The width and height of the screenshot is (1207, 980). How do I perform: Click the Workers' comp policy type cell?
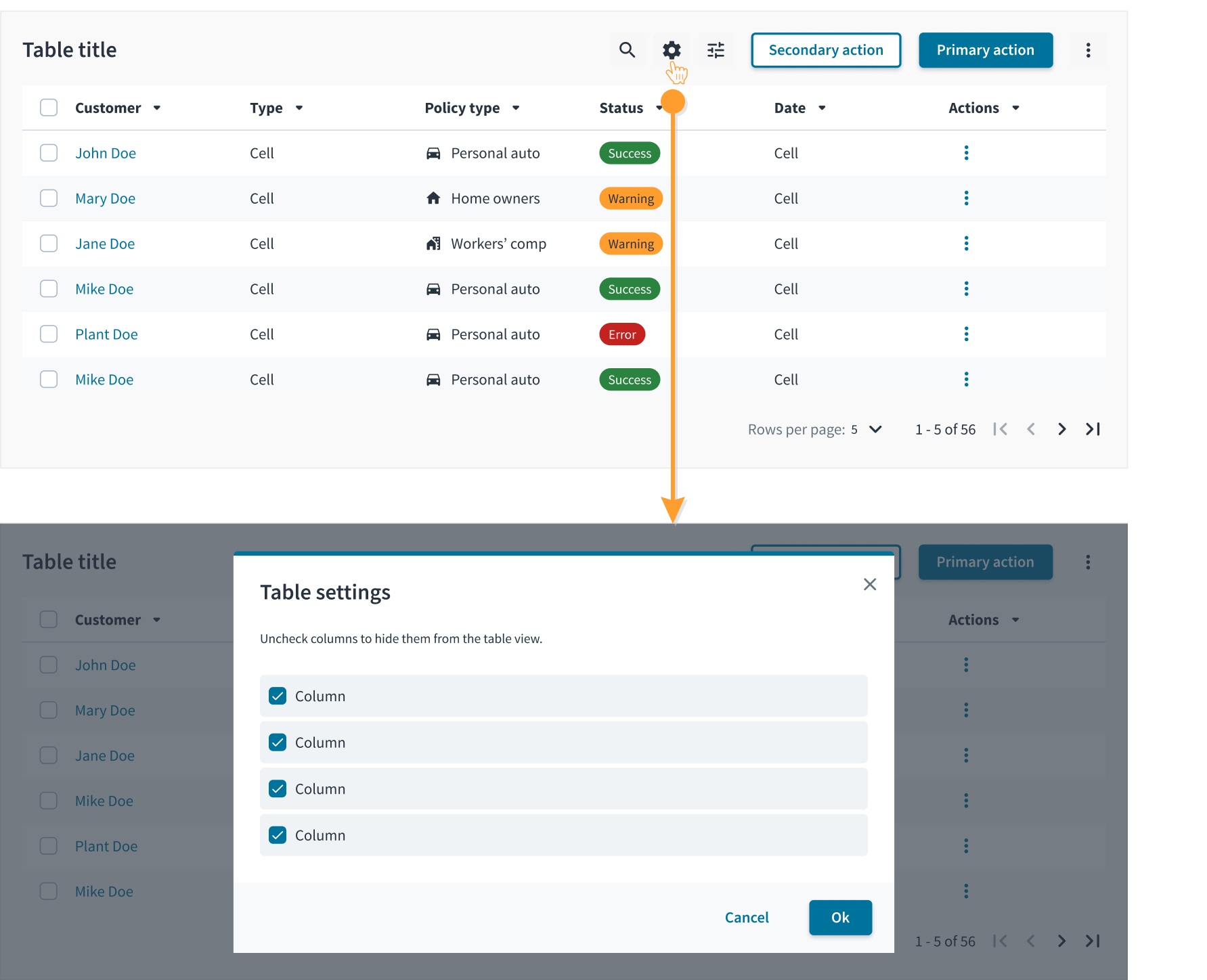pos(485,244)
